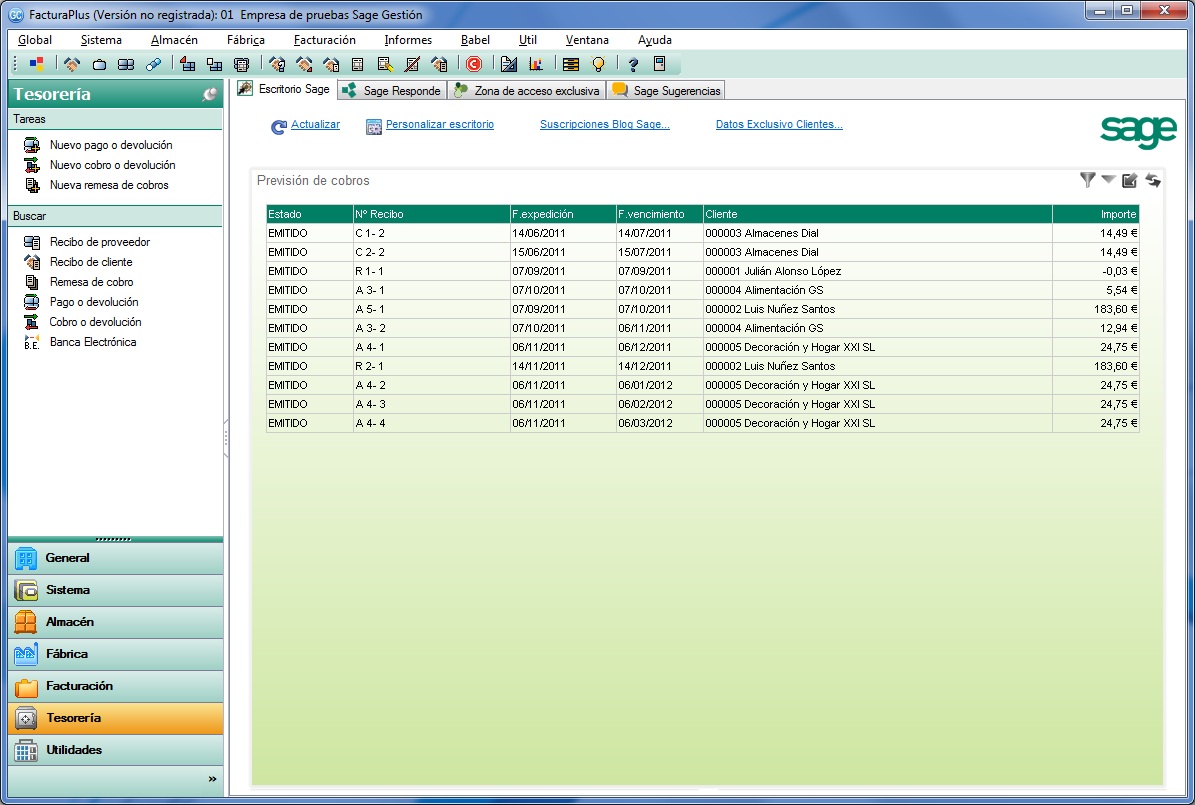The image size is (1195, 805).
Task: Select the row for receipt A 5- 1
Action: click(x=702, y=309)
